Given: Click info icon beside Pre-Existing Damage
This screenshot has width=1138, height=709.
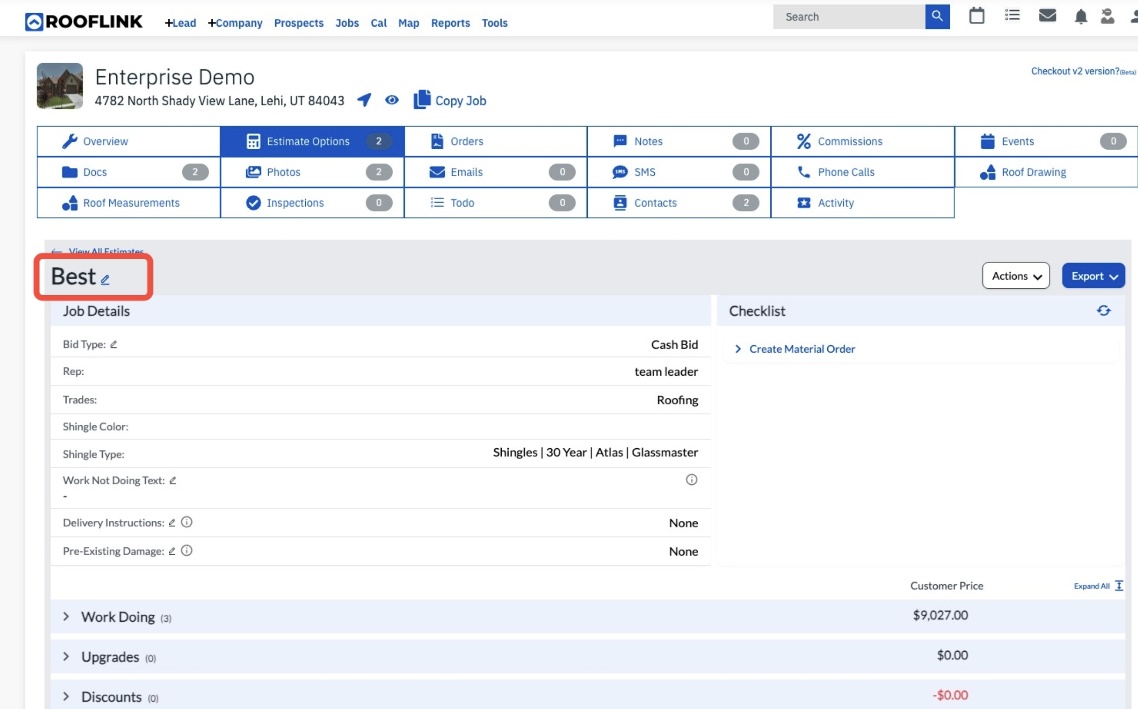Looking at the screenshot, I should 187,550.
